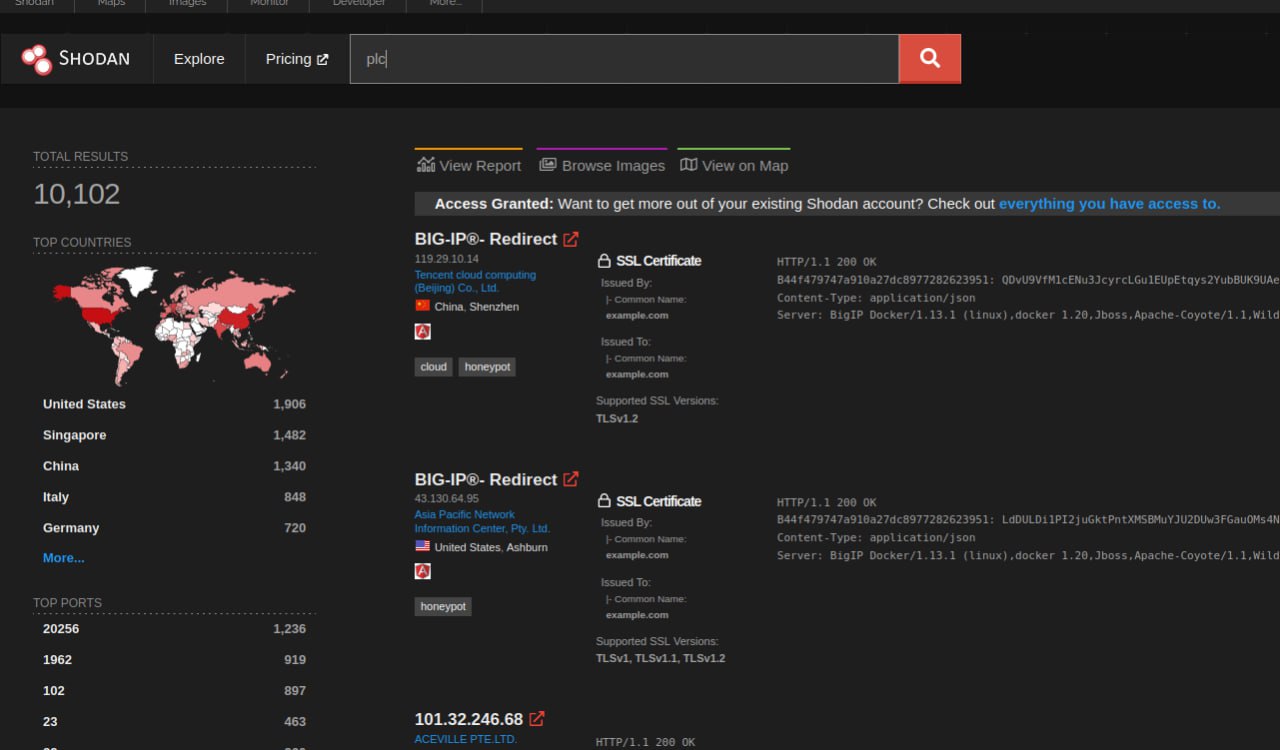This screenshot has width=1280, height=750.
Task: Open the More... top navigation item
Action: [x=446, y=4]
